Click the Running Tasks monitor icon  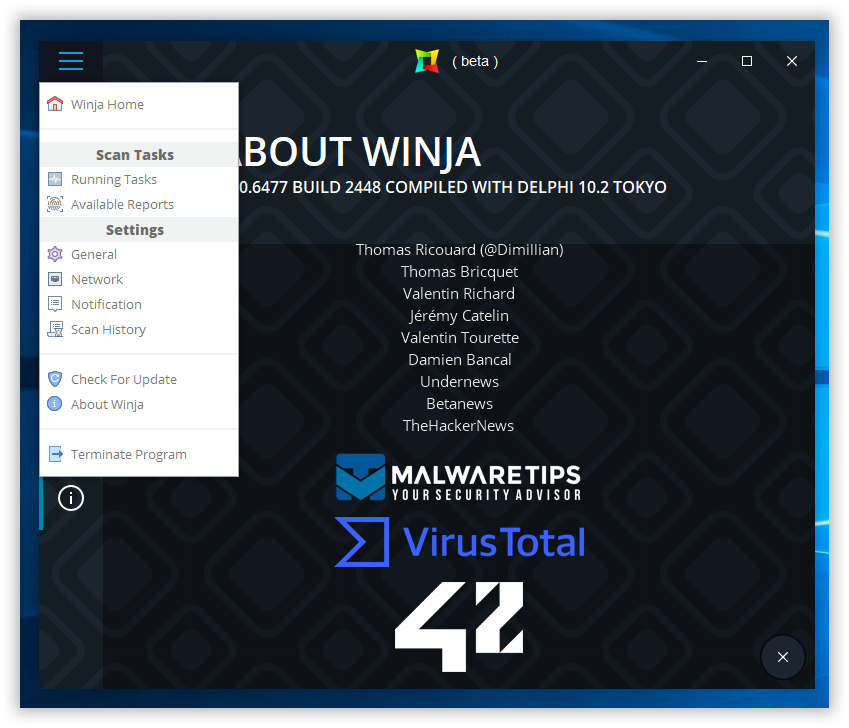[x=55, y=179]
